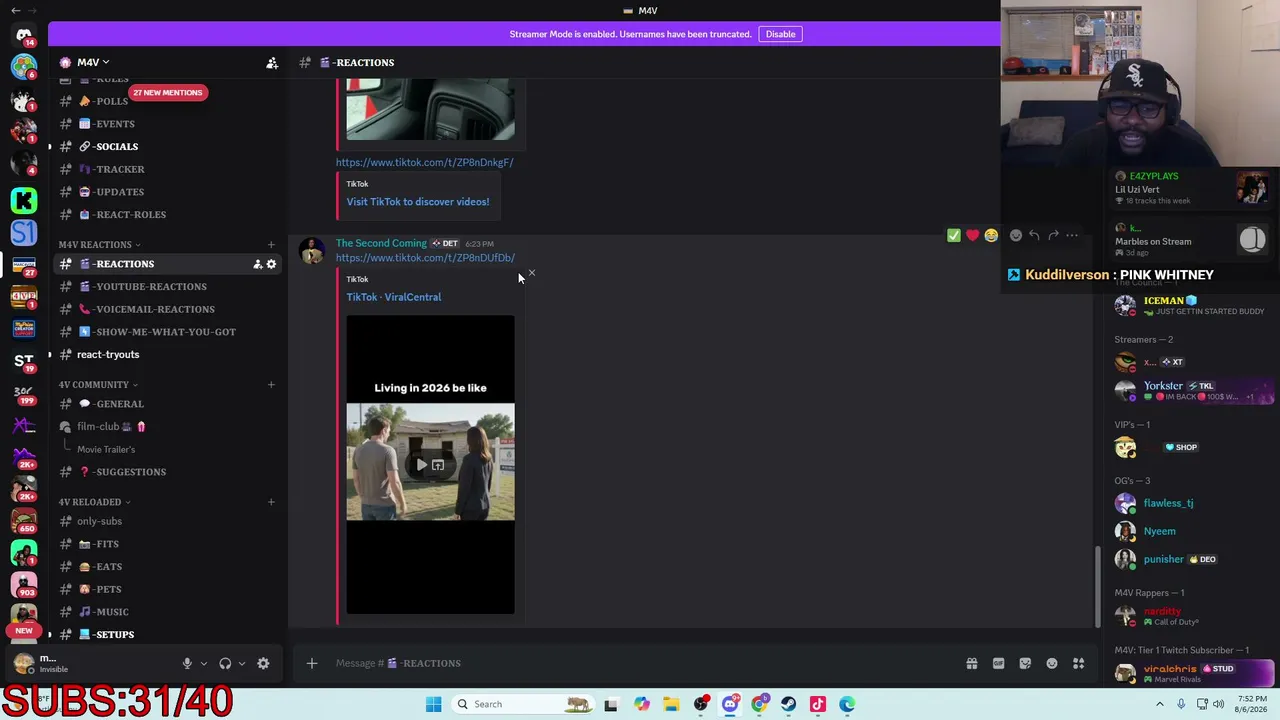Create a channel in M4V REACTIONS
1280x720 pixels.
click(271, 245)
